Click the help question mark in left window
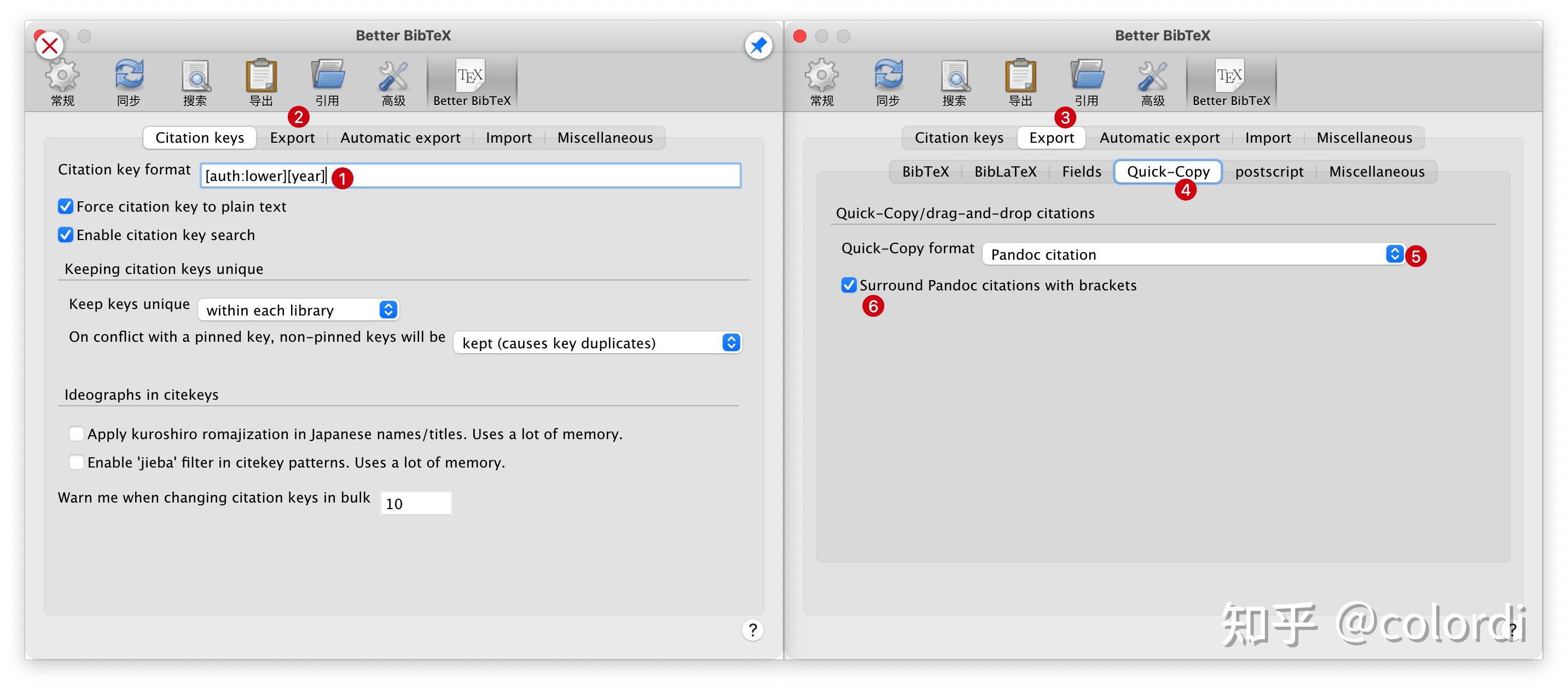The width and height of the screenshot is (1568, 689). pos(752,630)
